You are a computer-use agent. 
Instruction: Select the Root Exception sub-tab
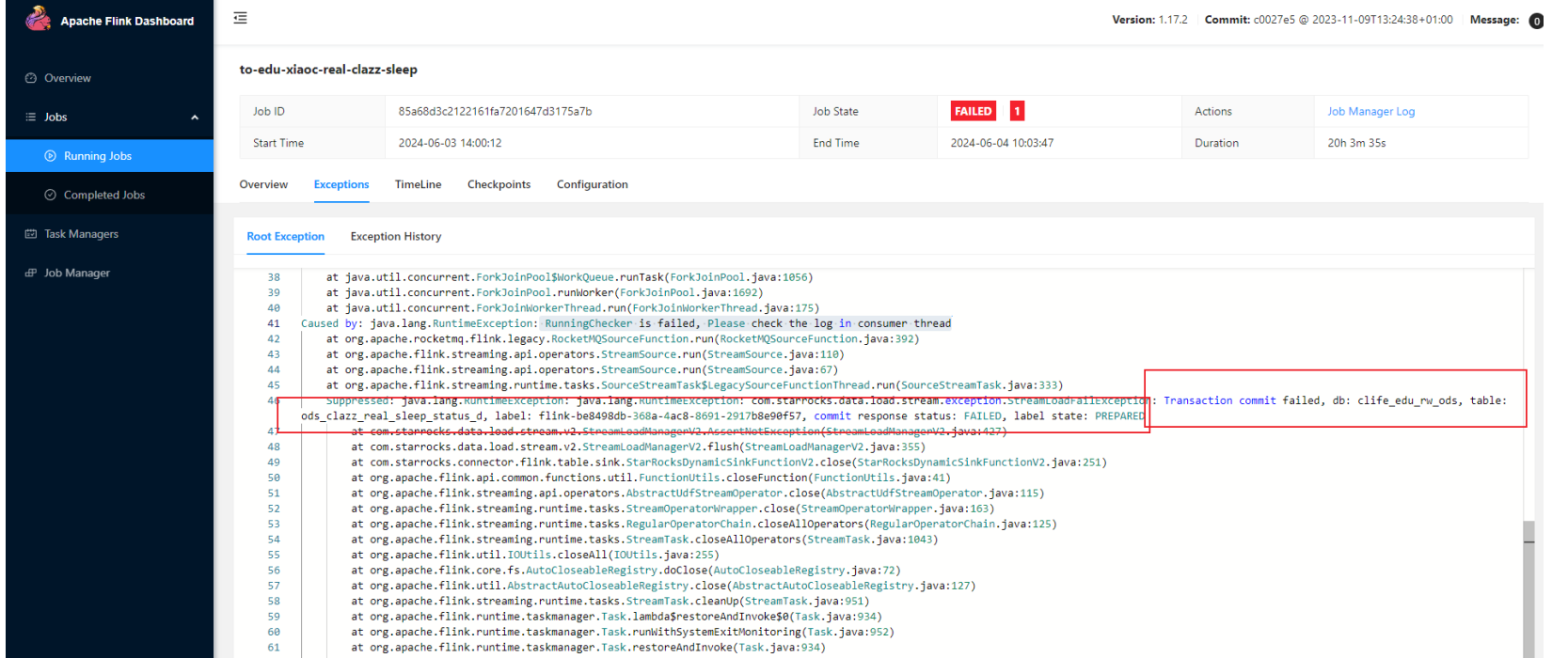tap(286, 236)
